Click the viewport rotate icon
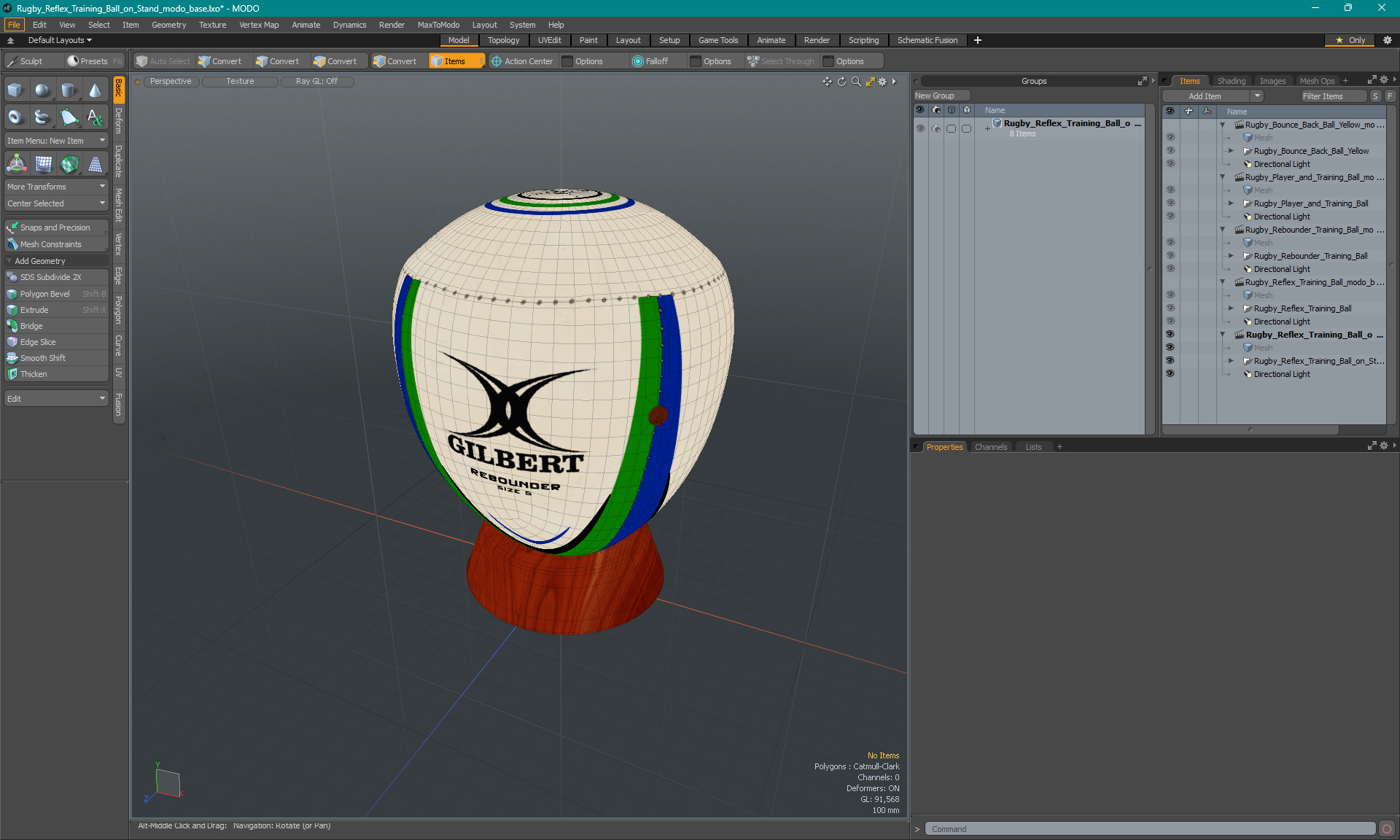 pos(841,82)
